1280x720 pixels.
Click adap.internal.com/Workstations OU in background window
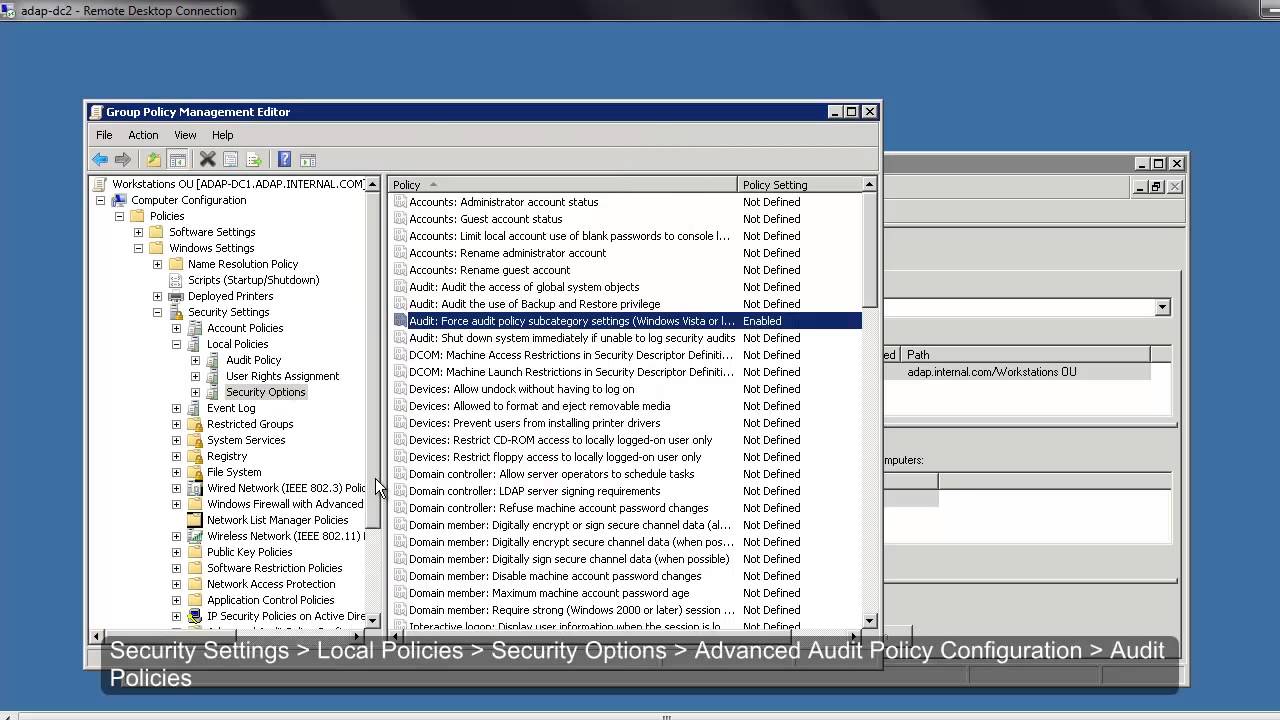[x=992, y=372]
